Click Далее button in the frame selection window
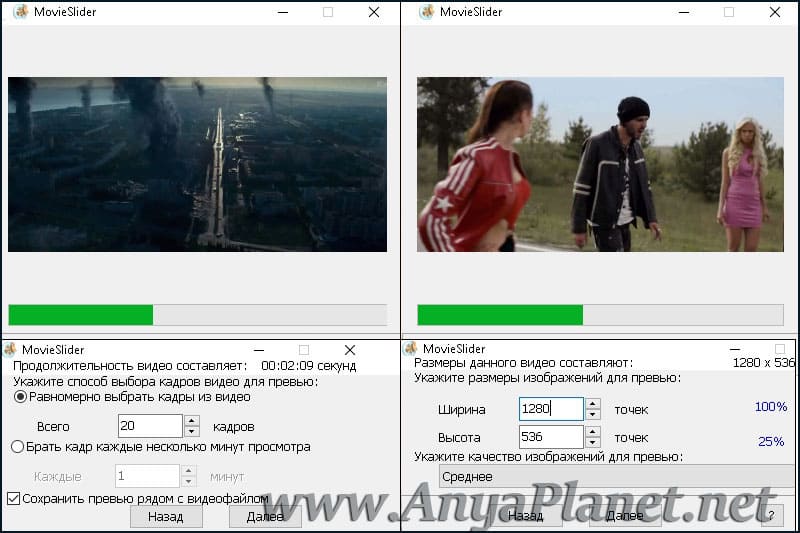 pos(265,517)
